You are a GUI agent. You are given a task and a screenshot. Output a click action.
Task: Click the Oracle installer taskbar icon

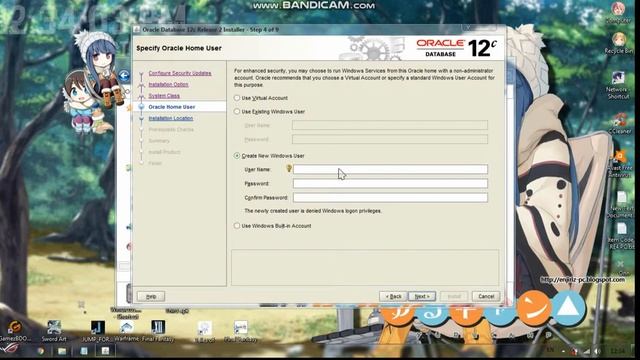(x=105, y=351)
